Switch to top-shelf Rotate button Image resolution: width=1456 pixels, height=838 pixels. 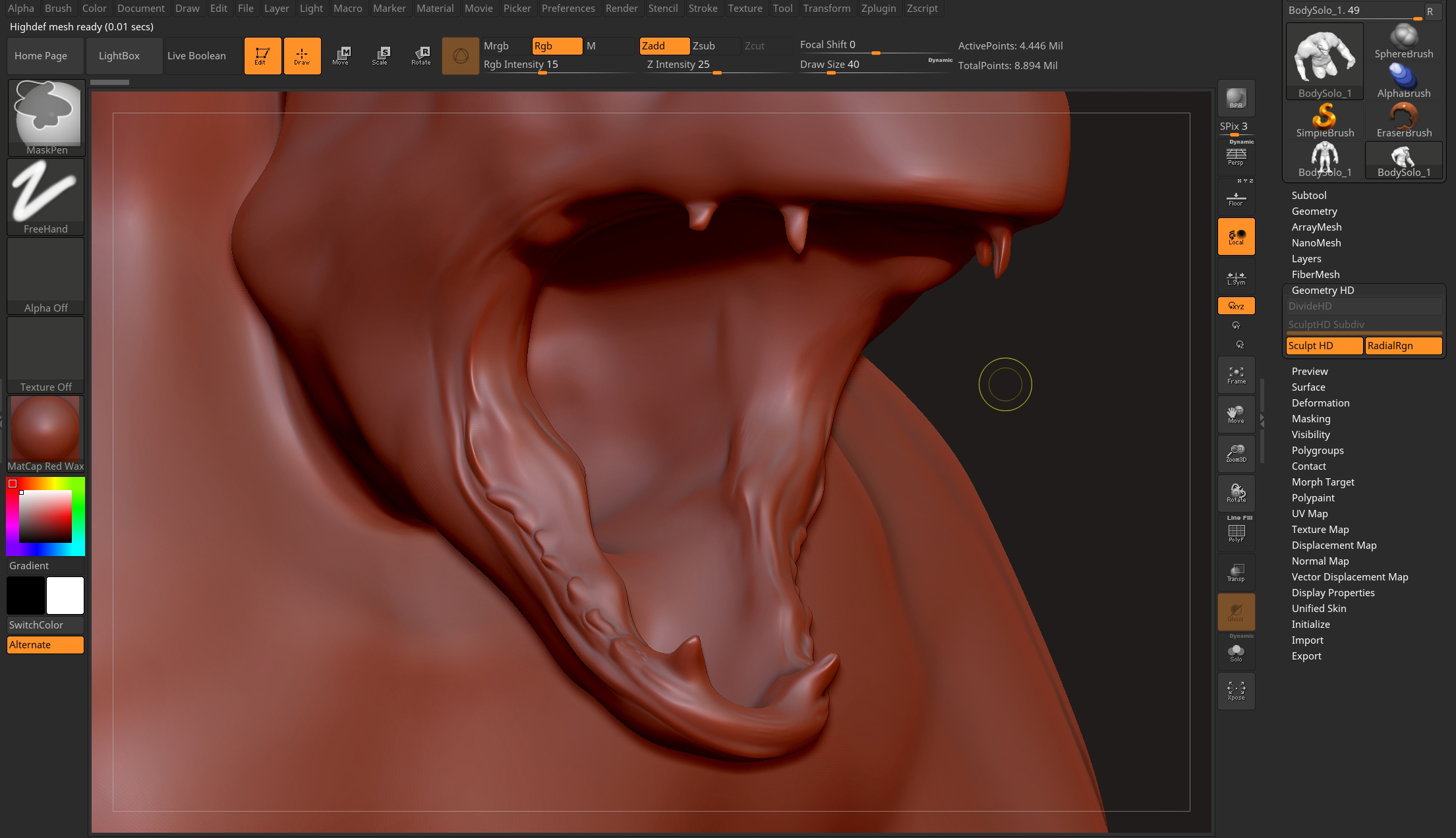tap(421, 56)
